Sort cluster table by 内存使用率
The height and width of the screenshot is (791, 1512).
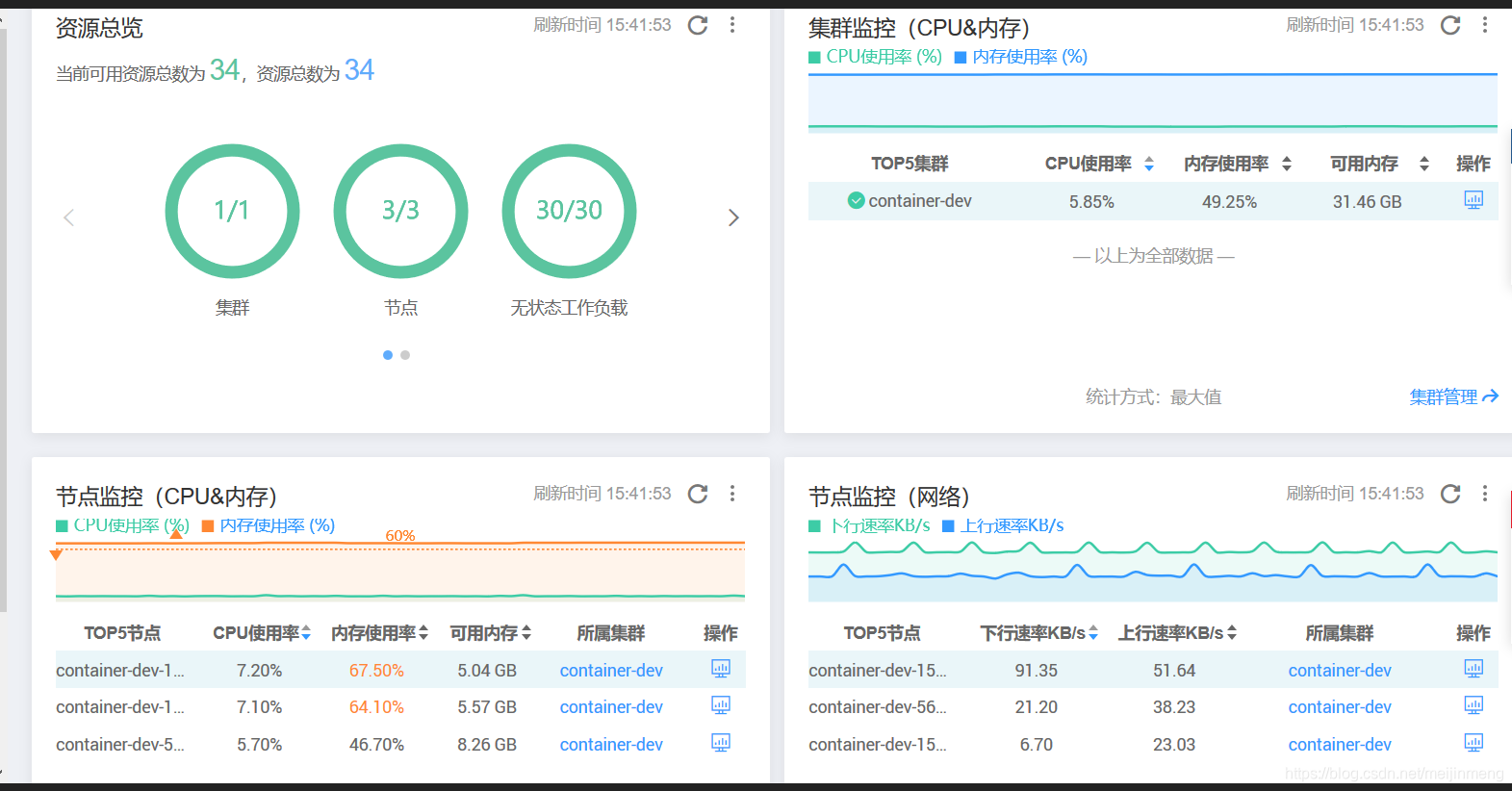[x=1287, y=165]
